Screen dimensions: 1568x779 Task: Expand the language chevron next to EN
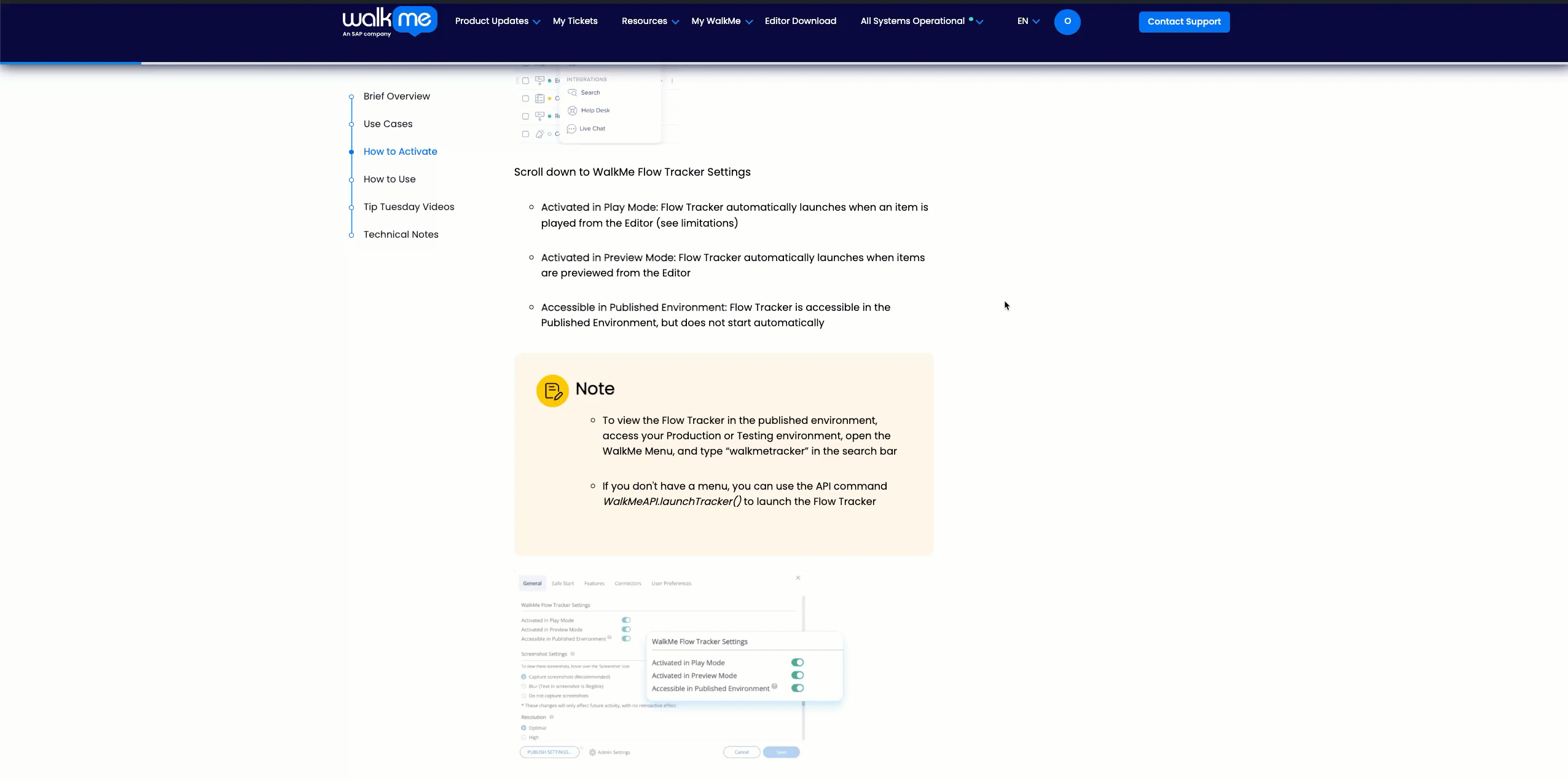(x=1036, y=22)
